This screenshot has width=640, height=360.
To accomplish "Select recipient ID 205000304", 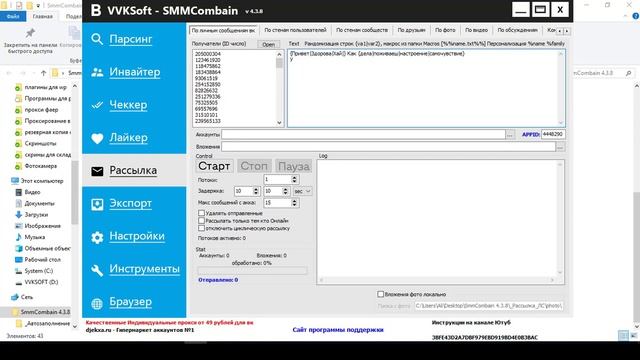I will pos(208,54).
